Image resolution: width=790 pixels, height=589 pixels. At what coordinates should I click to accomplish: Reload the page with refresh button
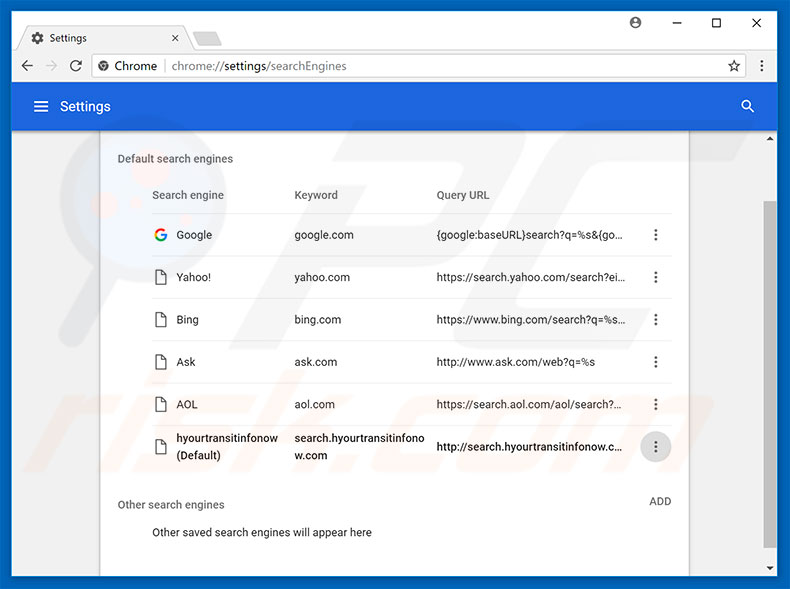76,66
